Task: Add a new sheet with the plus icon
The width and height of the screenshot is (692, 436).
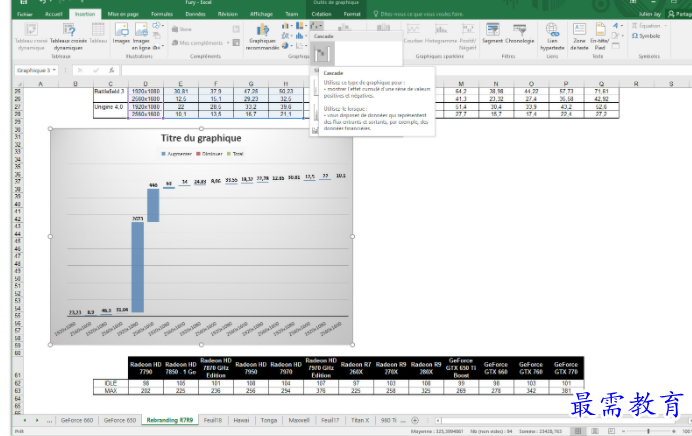Action: pos(414,420)
